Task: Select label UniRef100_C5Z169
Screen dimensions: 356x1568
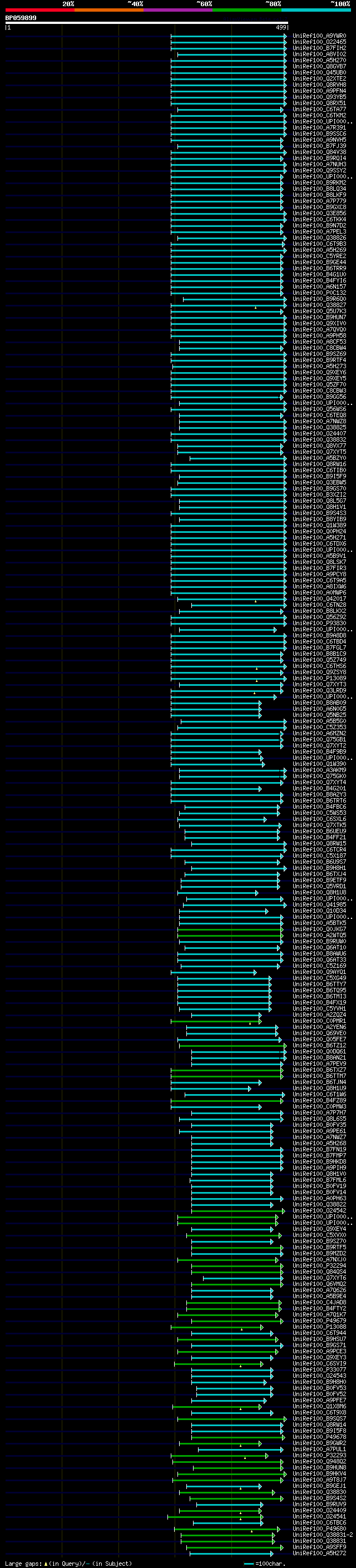Action: click(319, 966)
